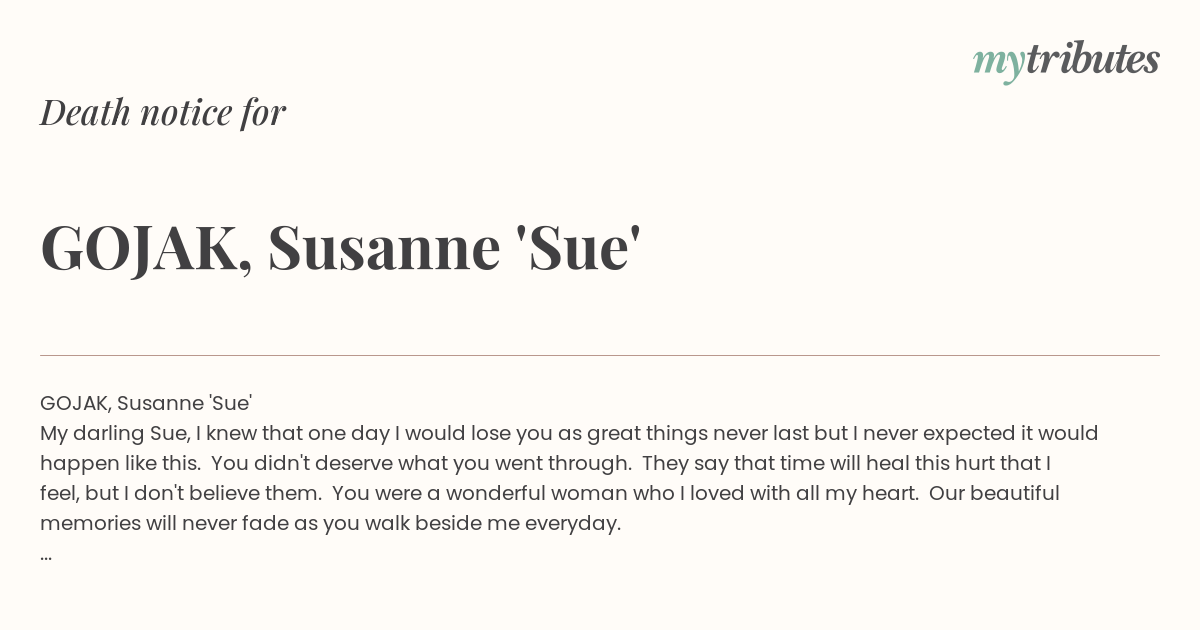This screenshot has height=630, width=1200.
Task: Click the dark 'tributes' in the logo
Action: 1092,59
